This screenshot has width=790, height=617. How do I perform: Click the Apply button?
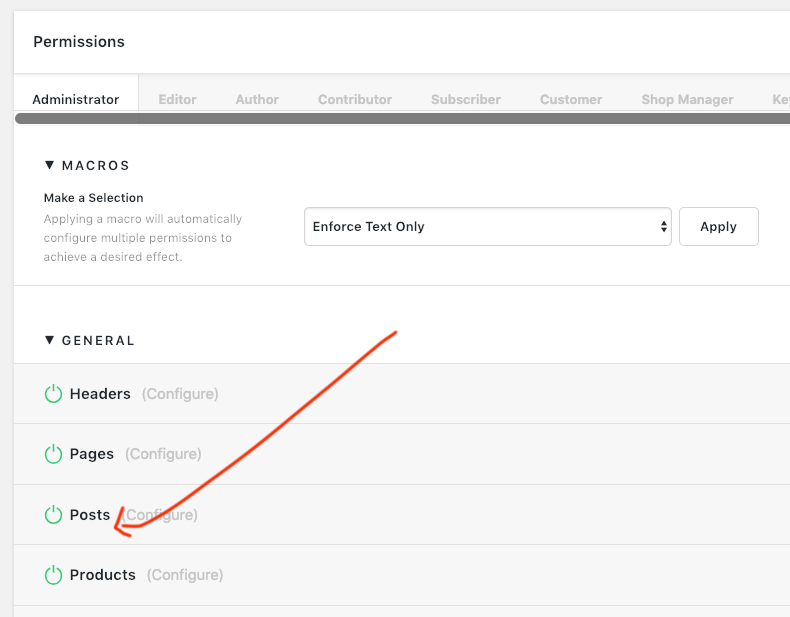tap(718, 227)
